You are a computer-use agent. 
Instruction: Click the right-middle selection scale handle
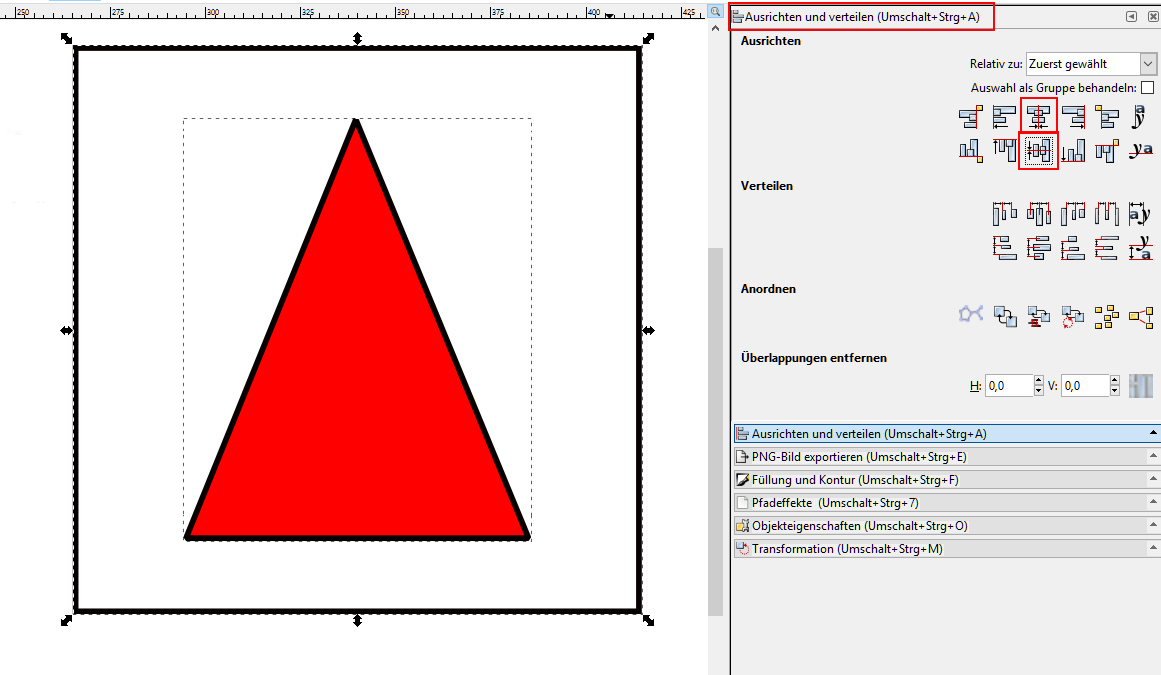coord(649,330)
